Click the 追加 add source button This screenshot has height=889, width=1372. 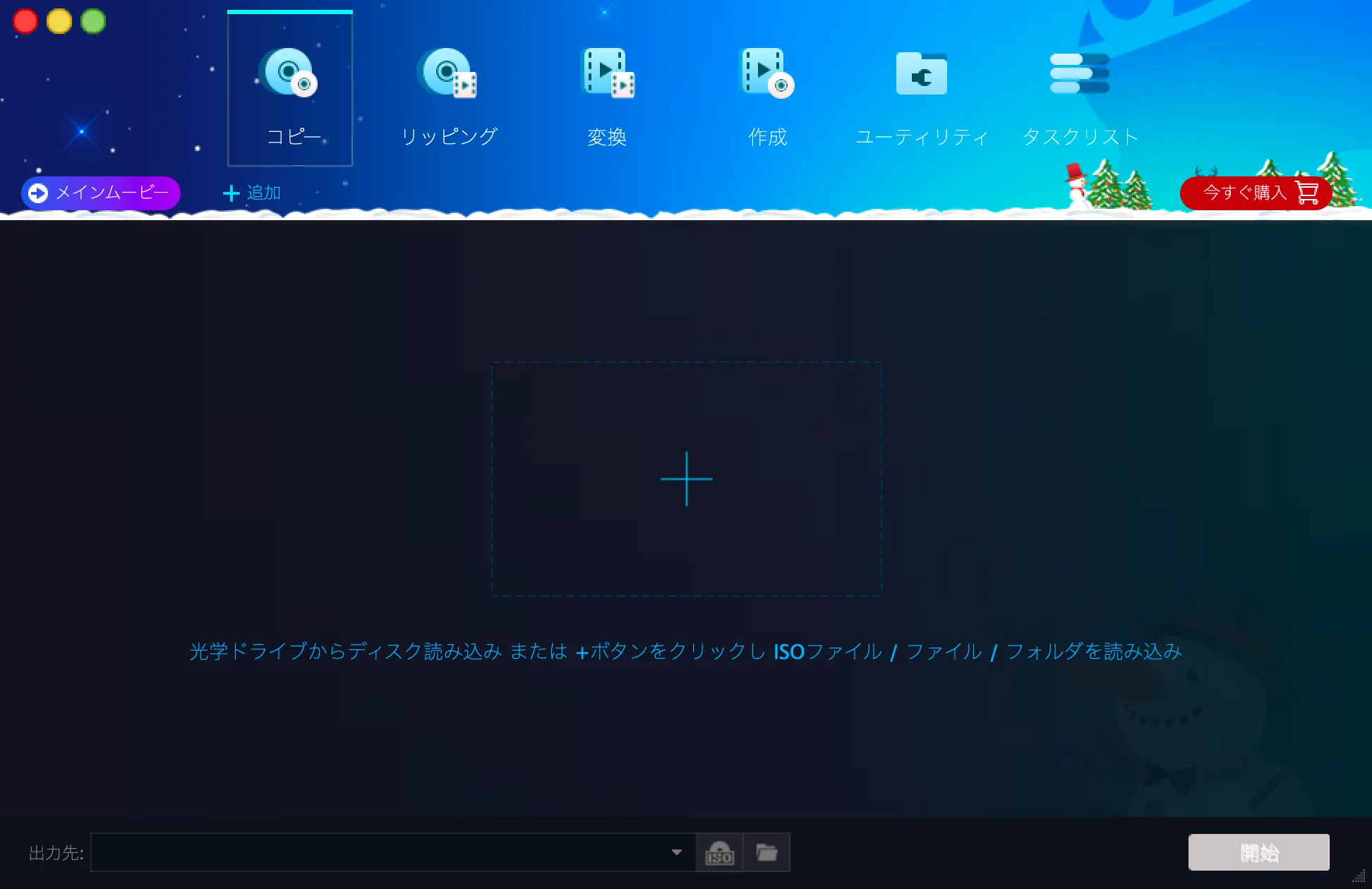[x=252, y=193]
